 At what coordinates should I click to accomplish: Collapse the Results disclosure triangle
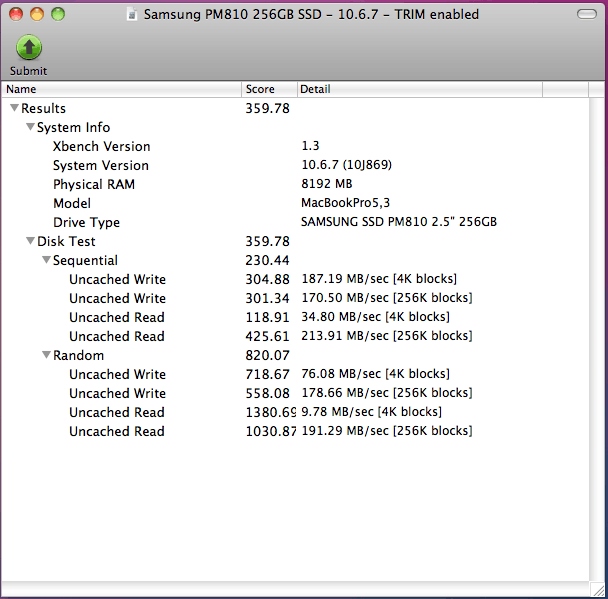[x=14, y=108]
